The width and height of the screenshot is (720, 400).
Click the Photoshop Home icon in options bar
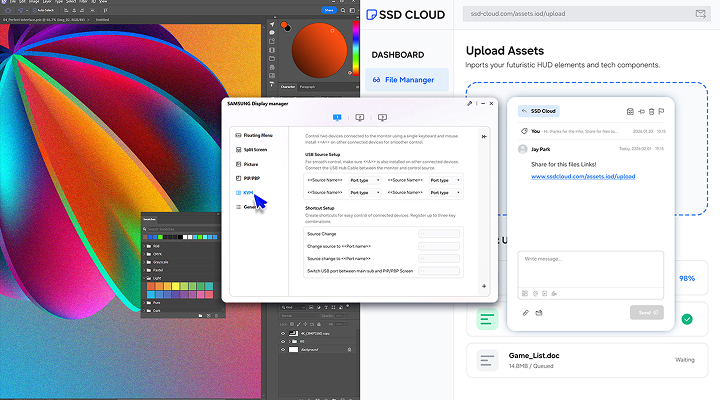[8, 10]
